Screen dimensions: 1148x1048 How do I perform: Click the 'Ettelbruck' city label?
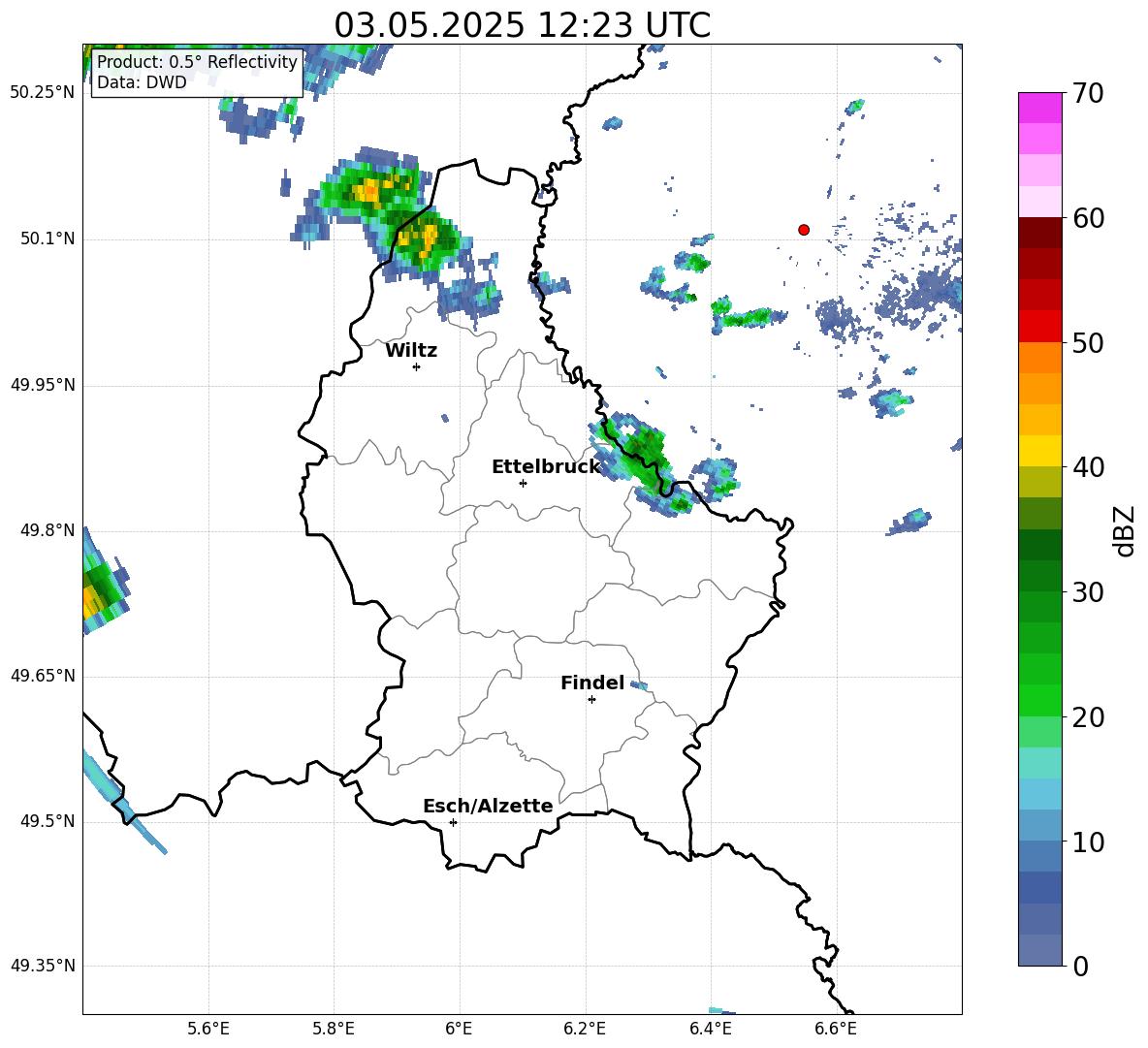point(546,467)
